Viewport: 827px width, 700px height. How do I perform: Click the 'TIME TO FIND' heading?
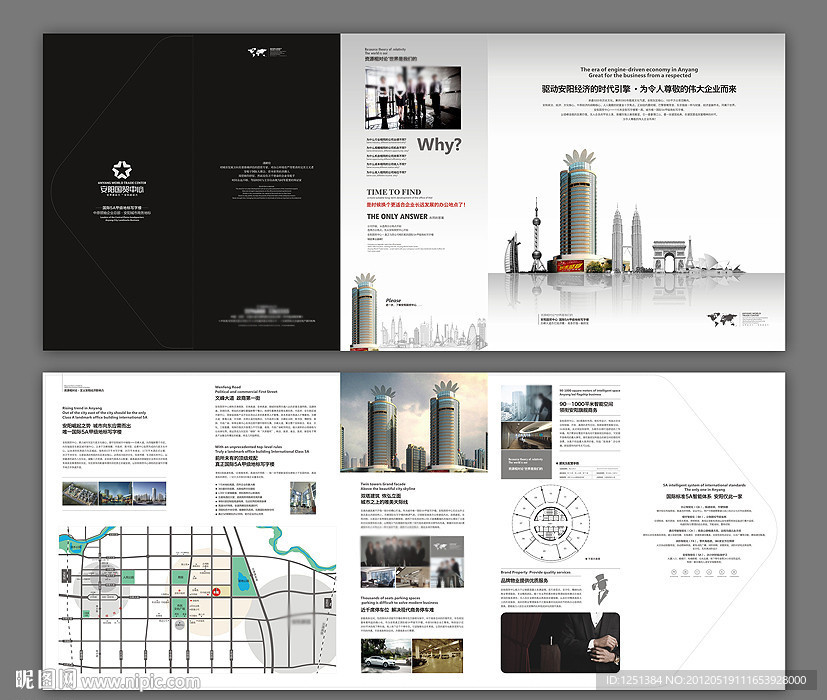394,192
